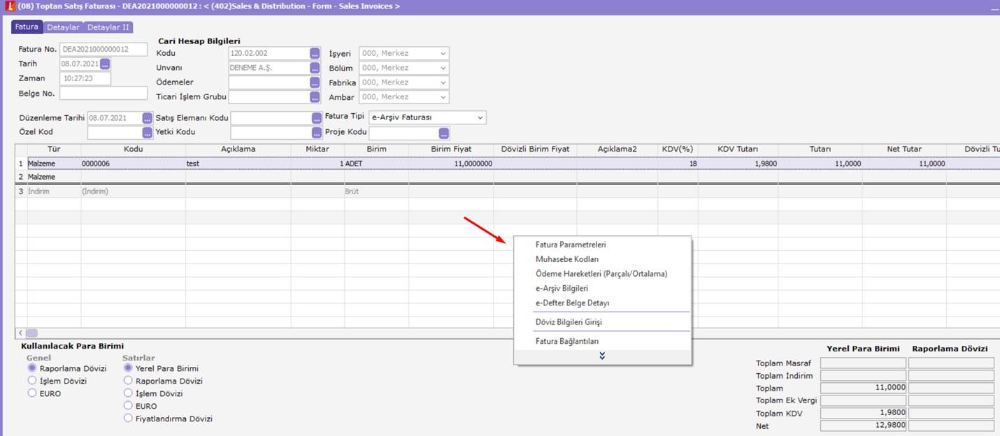The width and height of the screenshot is (1000, 436).
Task: Click the KDV Tutarı column header
Action: click(738, 149)
